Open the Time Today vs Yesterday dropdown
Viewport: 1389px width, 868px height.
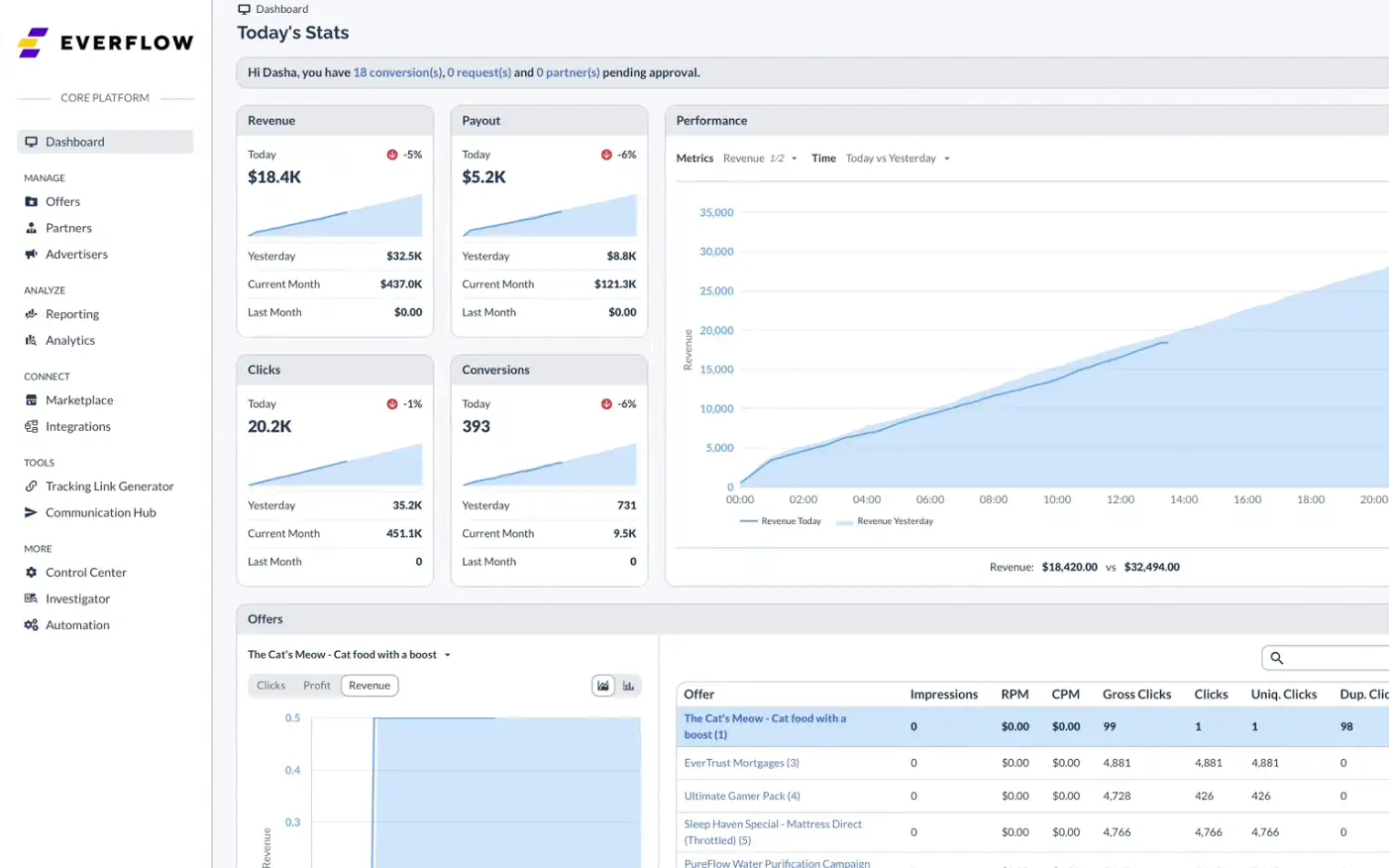[898, 159]
